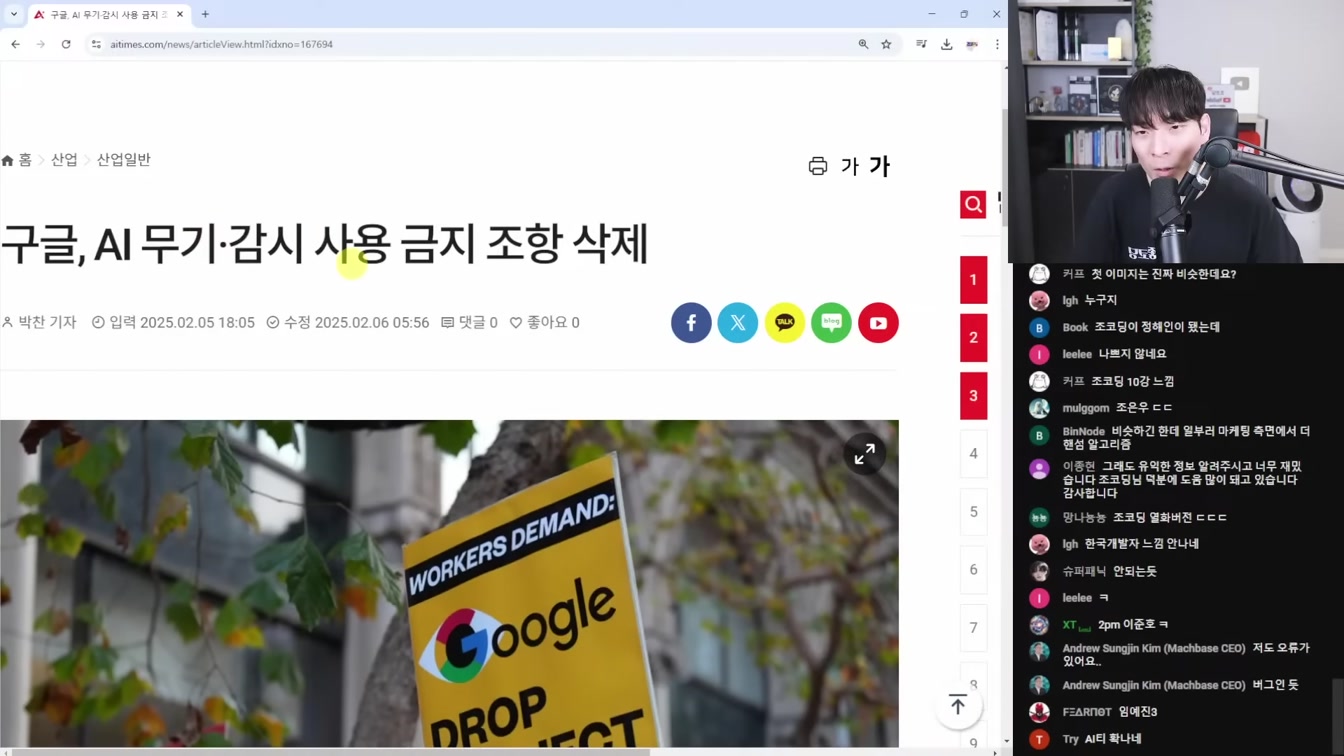Share the article on Facebook
Screen dimensions: 1344x756
click(691, 323)
